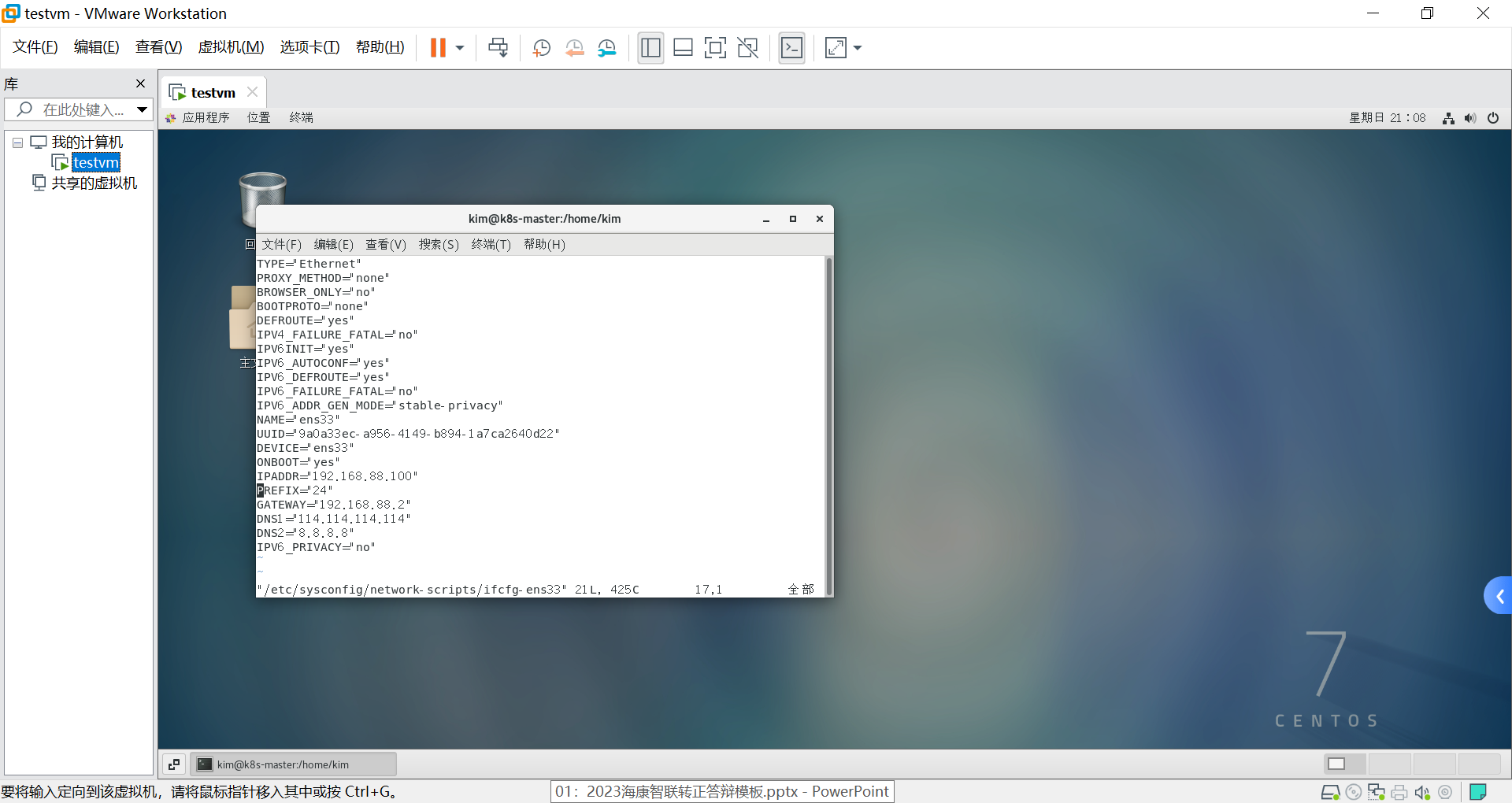Click the CentOS volume icon
1512x803 pixels.
coord(1470,118)
